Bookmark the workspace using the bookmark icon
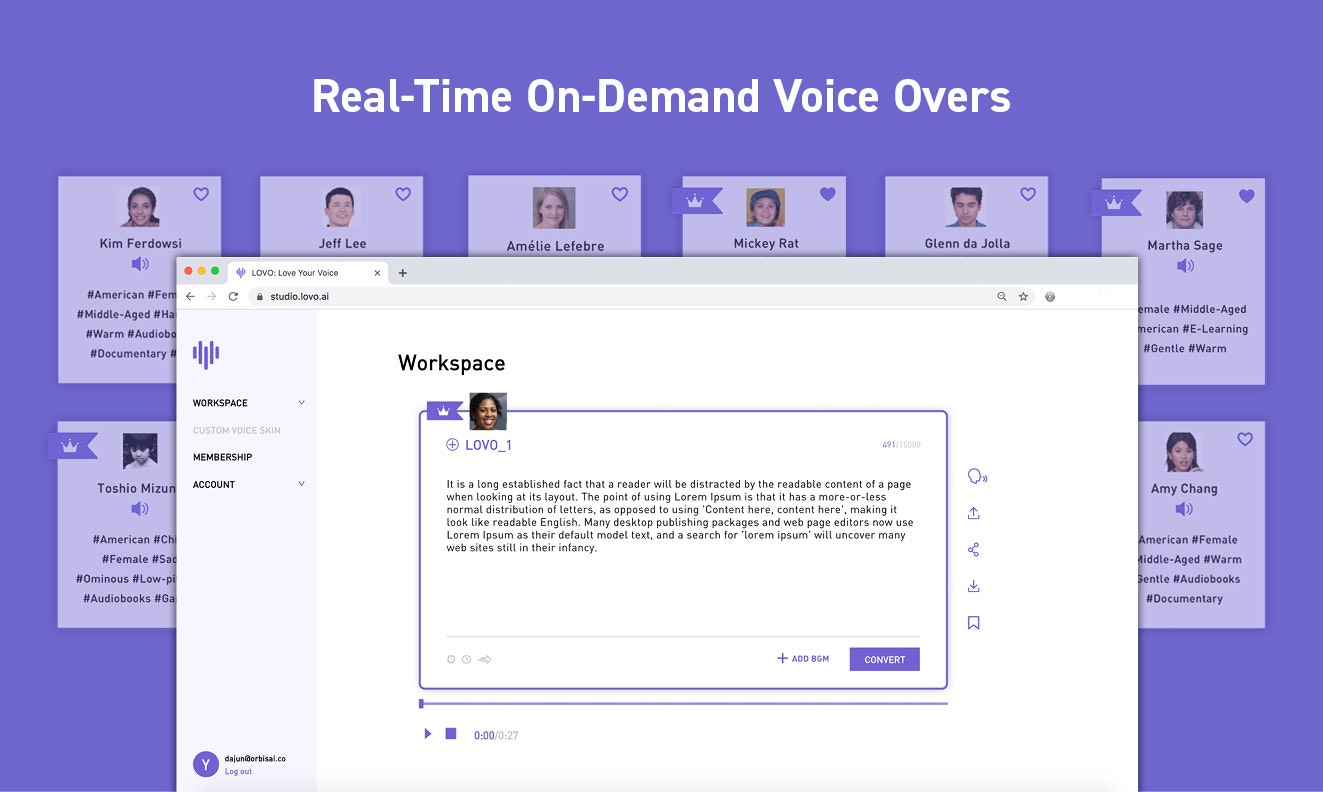Image resolution: width=1323 pixels, height=792 pixels. click(x=973, y=622)
